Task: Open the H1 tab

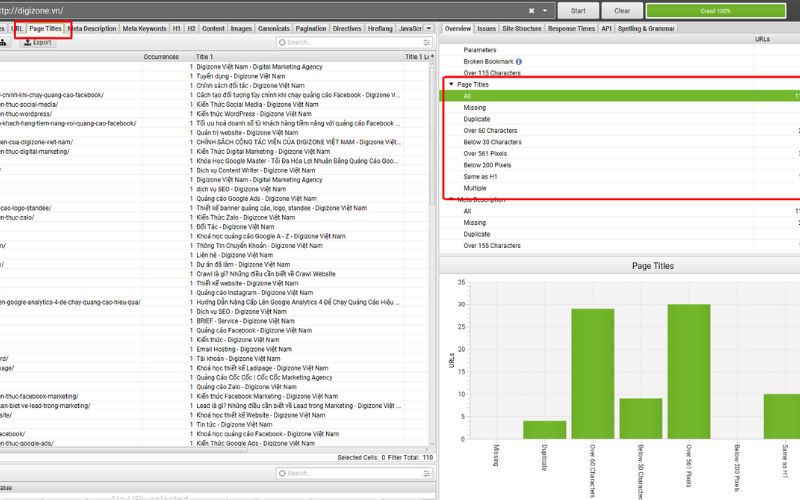Action: tap(177, 29)
